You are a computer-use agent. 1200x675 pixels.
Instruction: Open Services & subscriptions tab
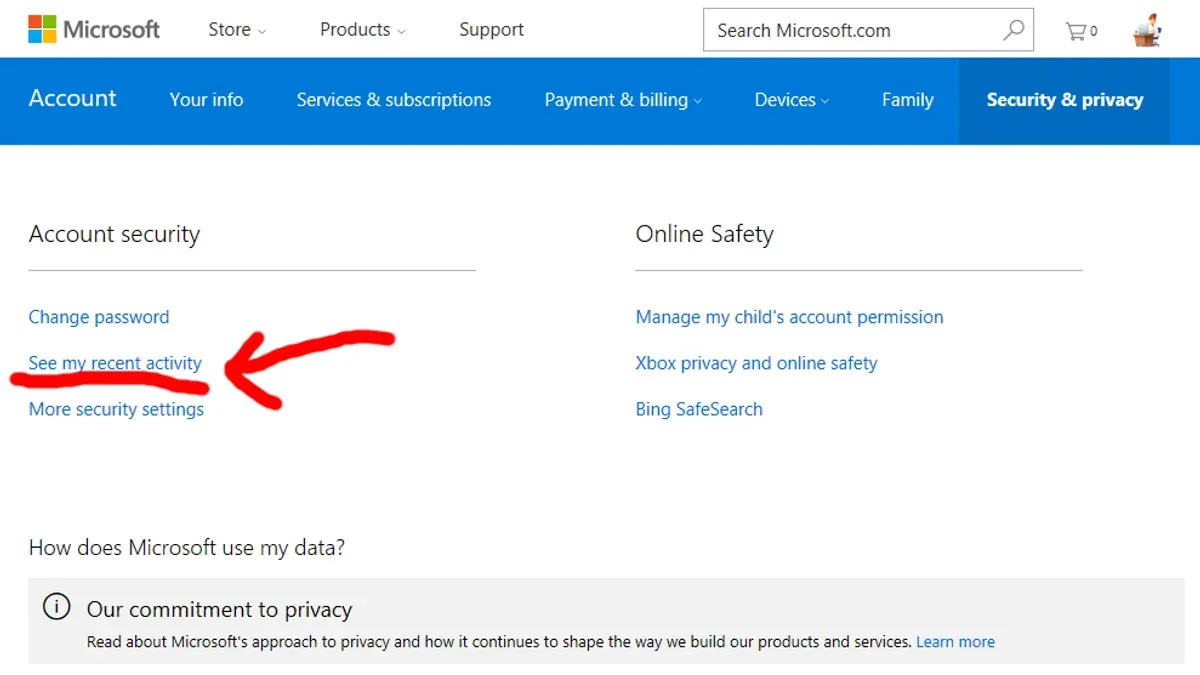pos(394,100)
